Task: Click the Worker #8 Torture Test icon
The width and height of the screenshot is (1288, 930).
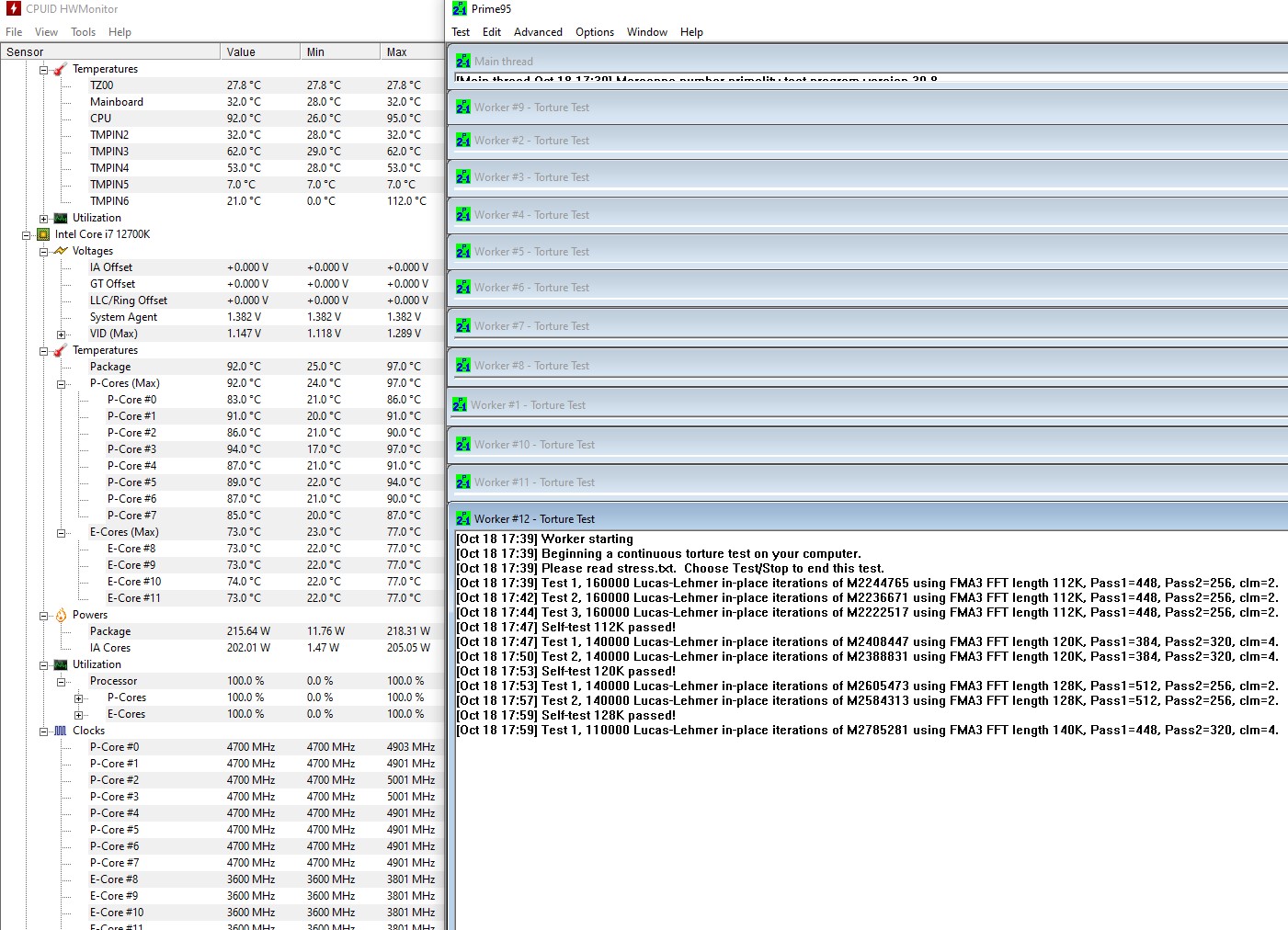Action: click(x=463, y=366)
